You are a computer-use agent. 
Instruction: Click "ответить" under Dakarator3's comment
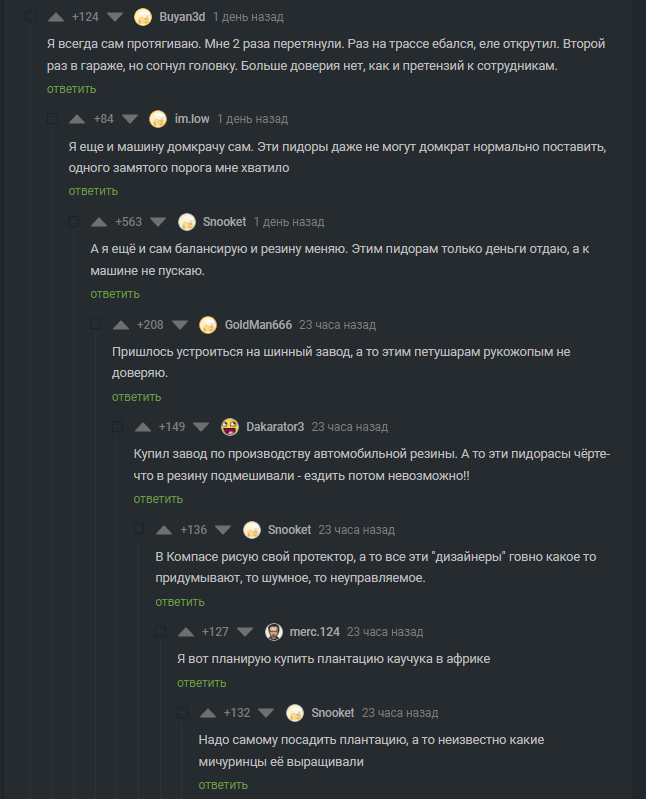(x=158, y=499)
